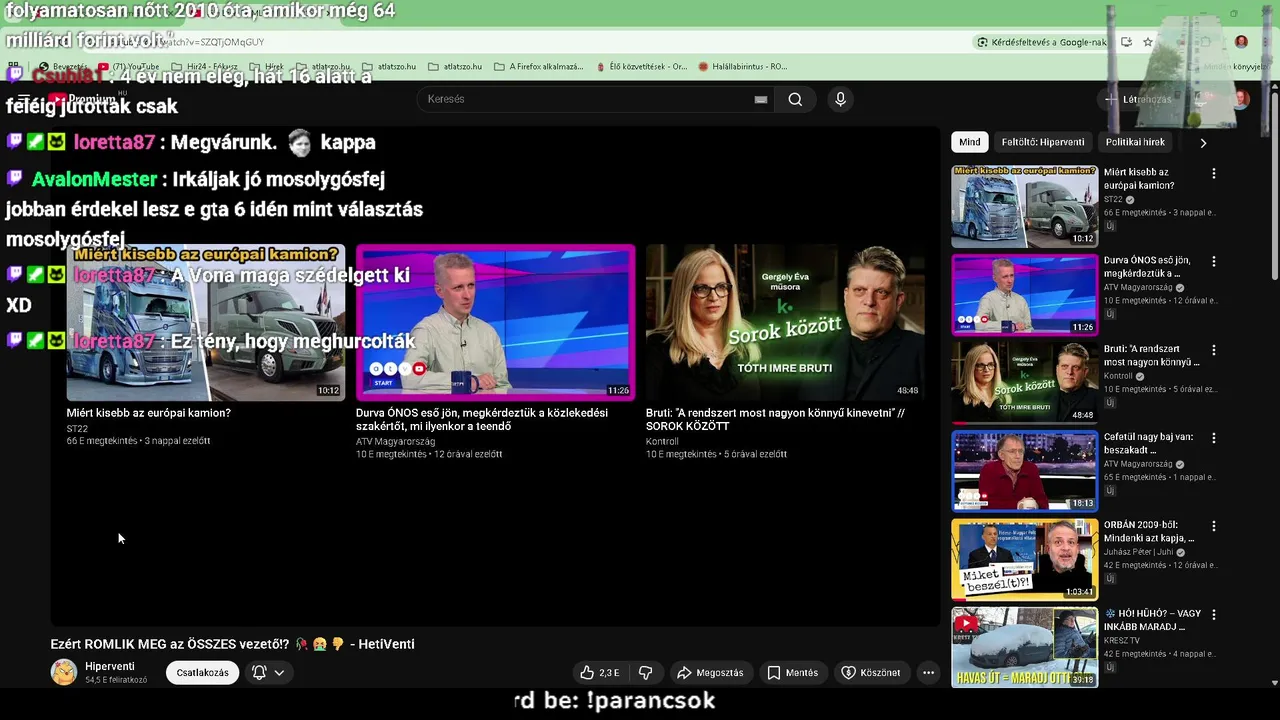Click sidebar title 'ORBÁN 2009-ből: Mindenki azt kapja'
Screen dimensions: 1280x720
(x=1149, y=532)
